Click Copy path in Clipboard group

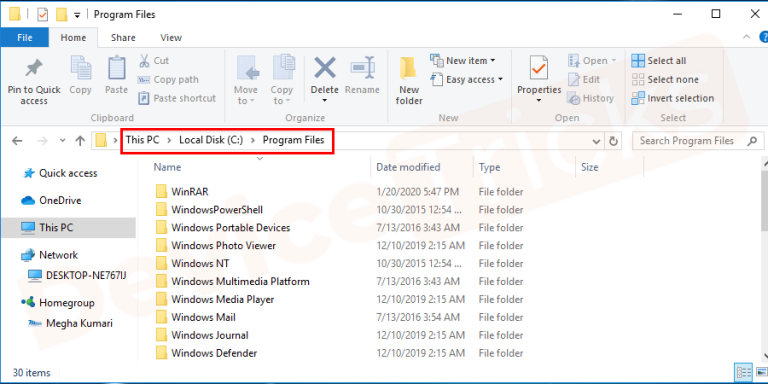pyautogui.click(x=168, y=79)
